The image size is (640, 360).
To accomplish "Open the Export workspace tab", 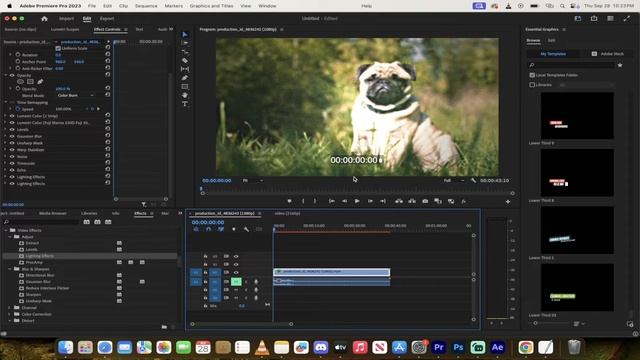I will (107, 19).
